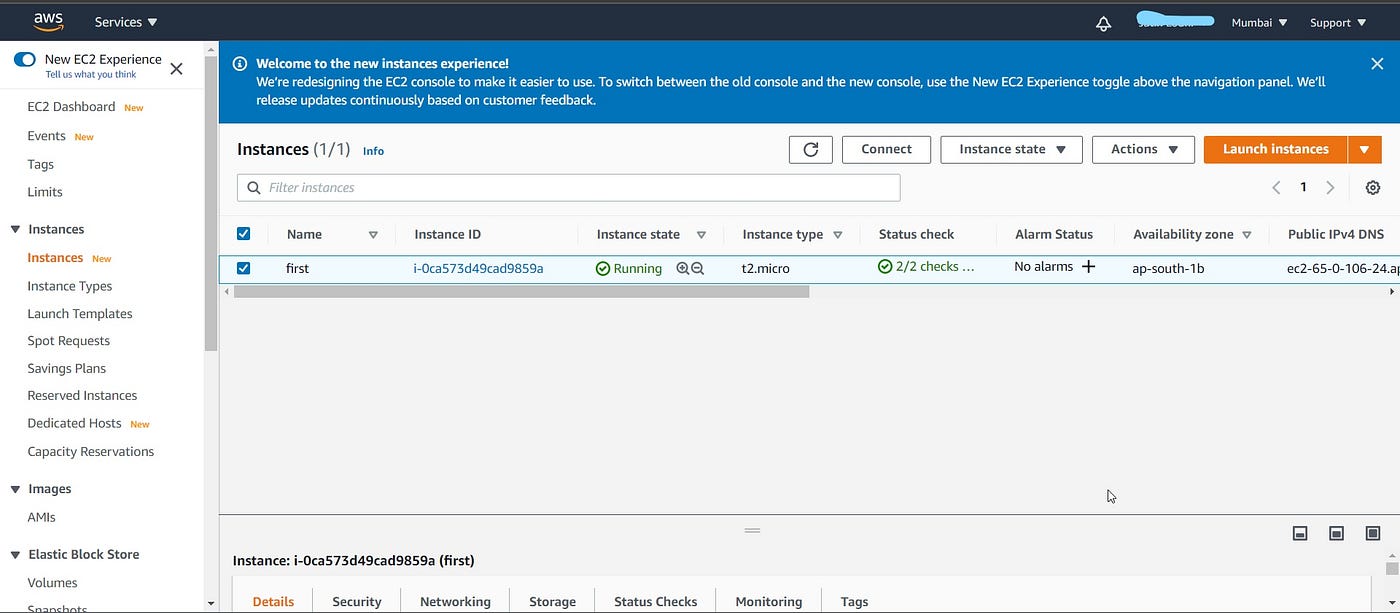Switch to the Tags tab

(x=854, y=601)
